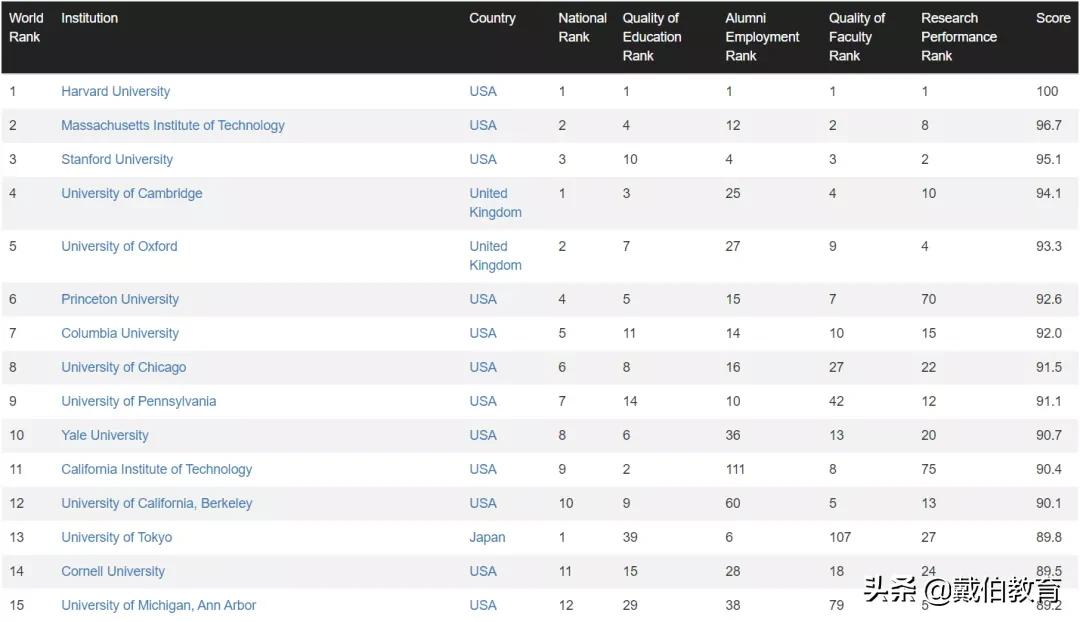Click the Princeton University link
The height and width of the screenshot is (622, 1080).
(x=119, y=299)
